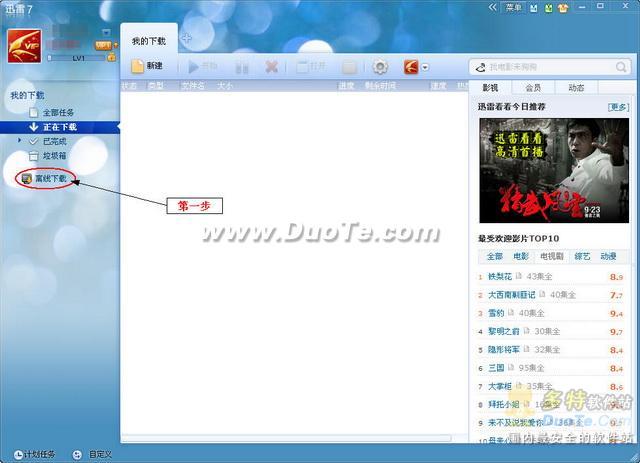Sort by the 文件名 column header
640x463 pixels.
(x=193, y=86)
